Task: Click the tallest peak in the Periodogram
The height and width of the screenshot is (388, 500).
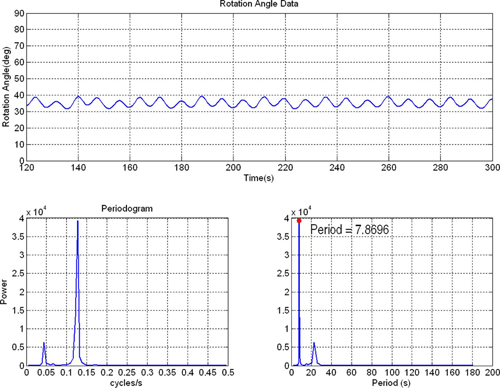Action: point(78,221)
